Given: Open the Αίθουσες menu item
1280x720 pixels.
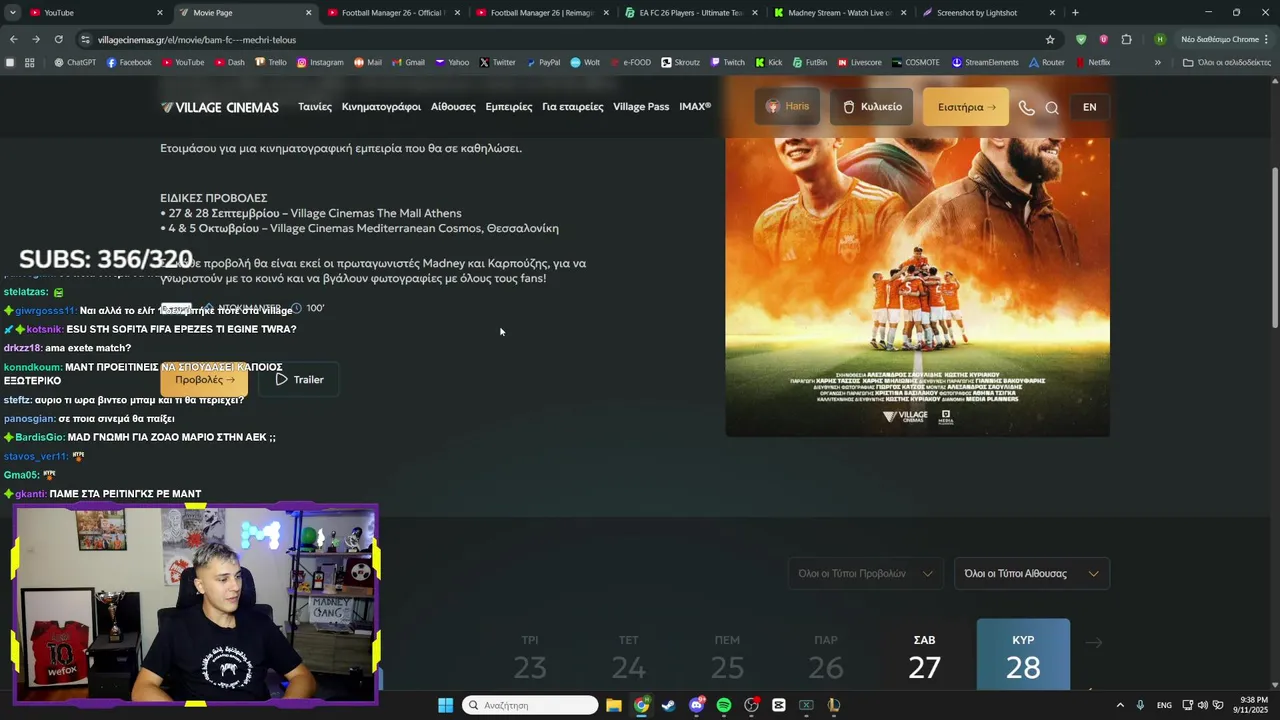Looking at the screenshot, I should coord(453,107).
